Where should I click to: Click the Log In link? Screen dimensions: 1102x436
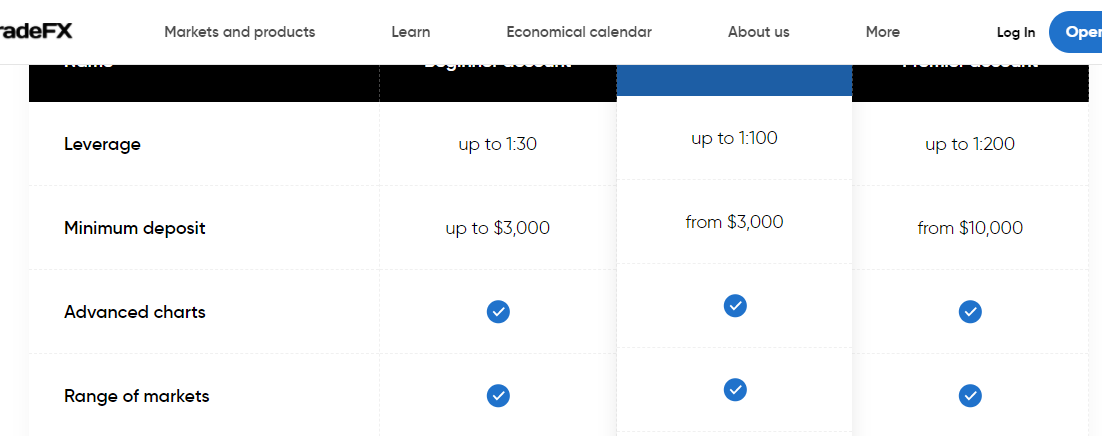tap(1016, 32)
